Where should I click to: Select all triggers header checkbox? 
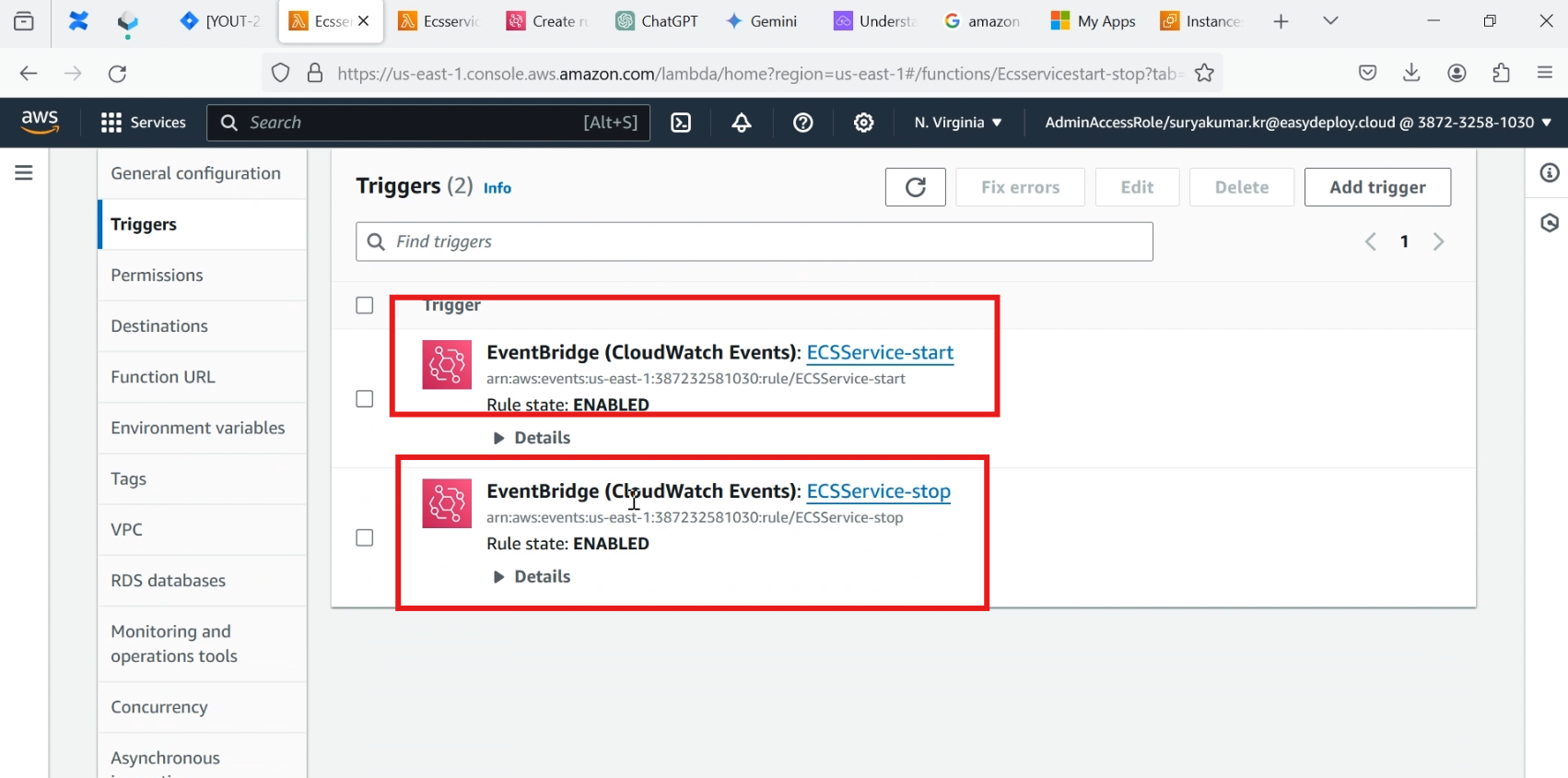coord(365,305)
